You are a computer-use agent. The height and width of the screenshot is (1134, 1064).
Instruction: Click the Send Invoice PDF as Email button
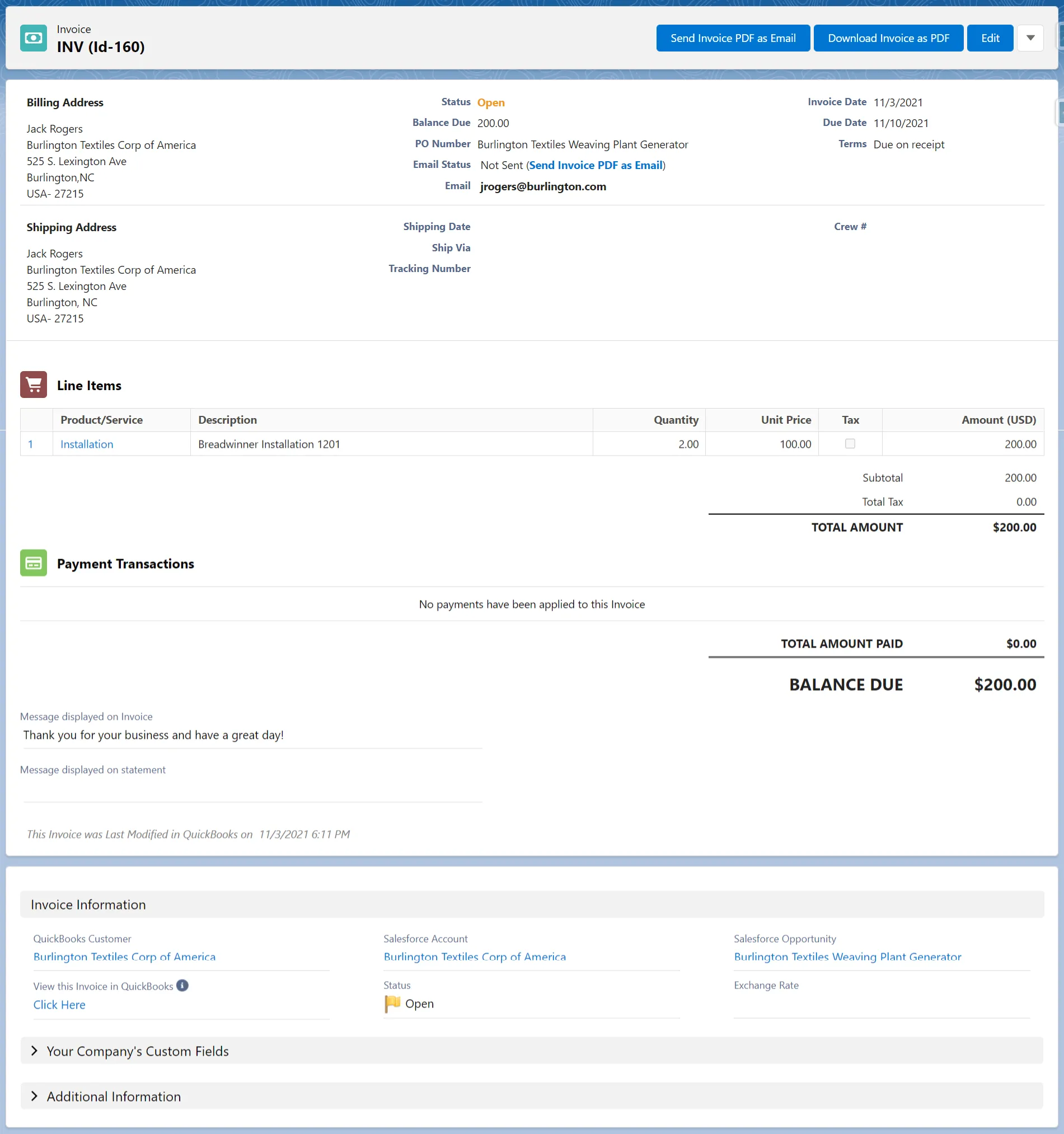(733, 38)
